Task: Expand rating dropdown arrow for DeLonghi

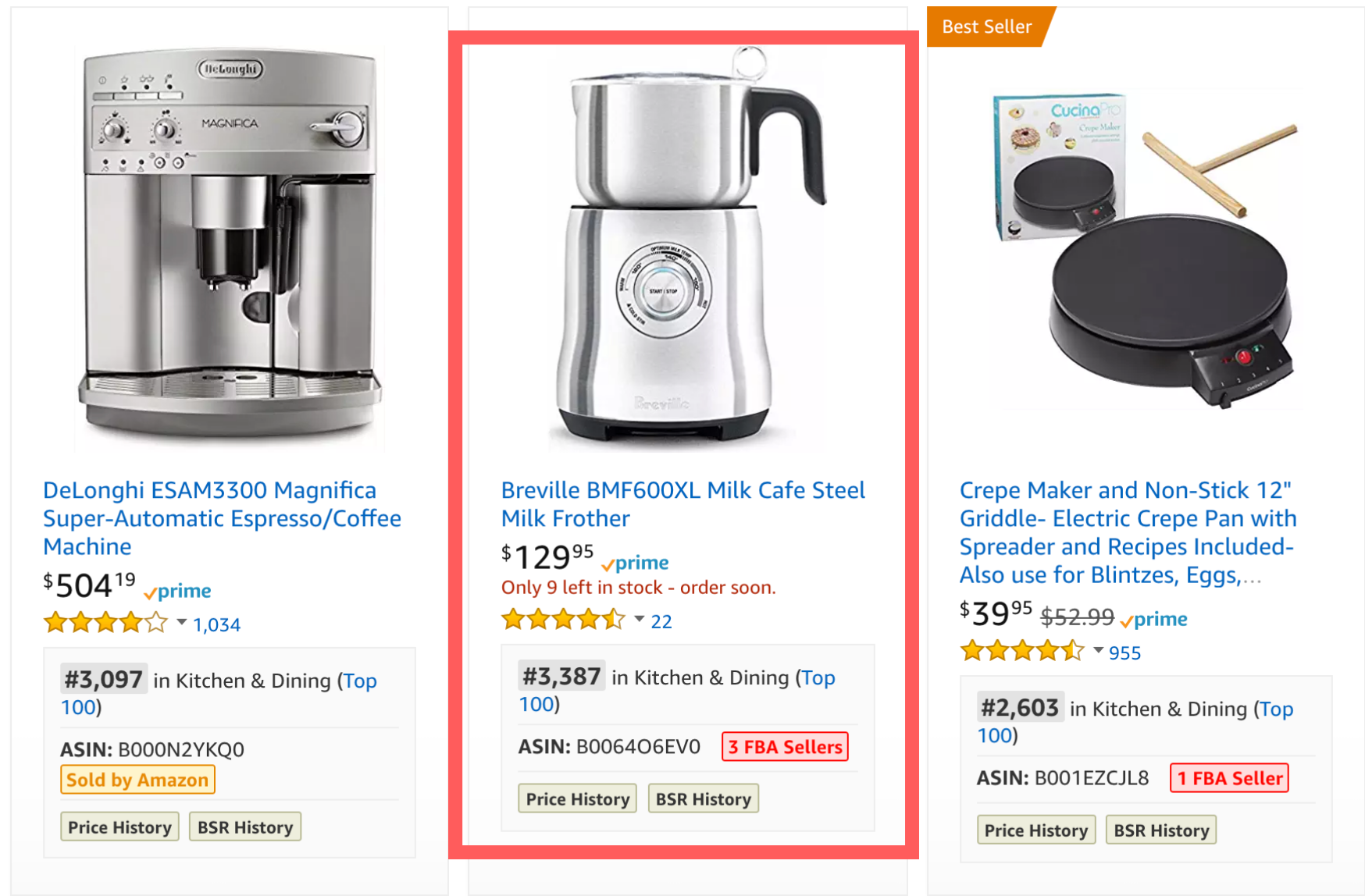Action: [182, 623]
